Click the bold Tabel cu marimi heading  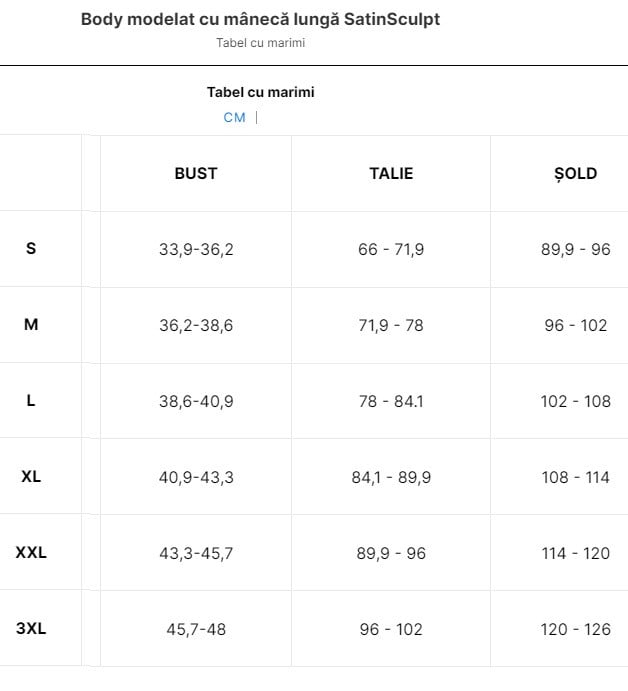click(260, 92)
